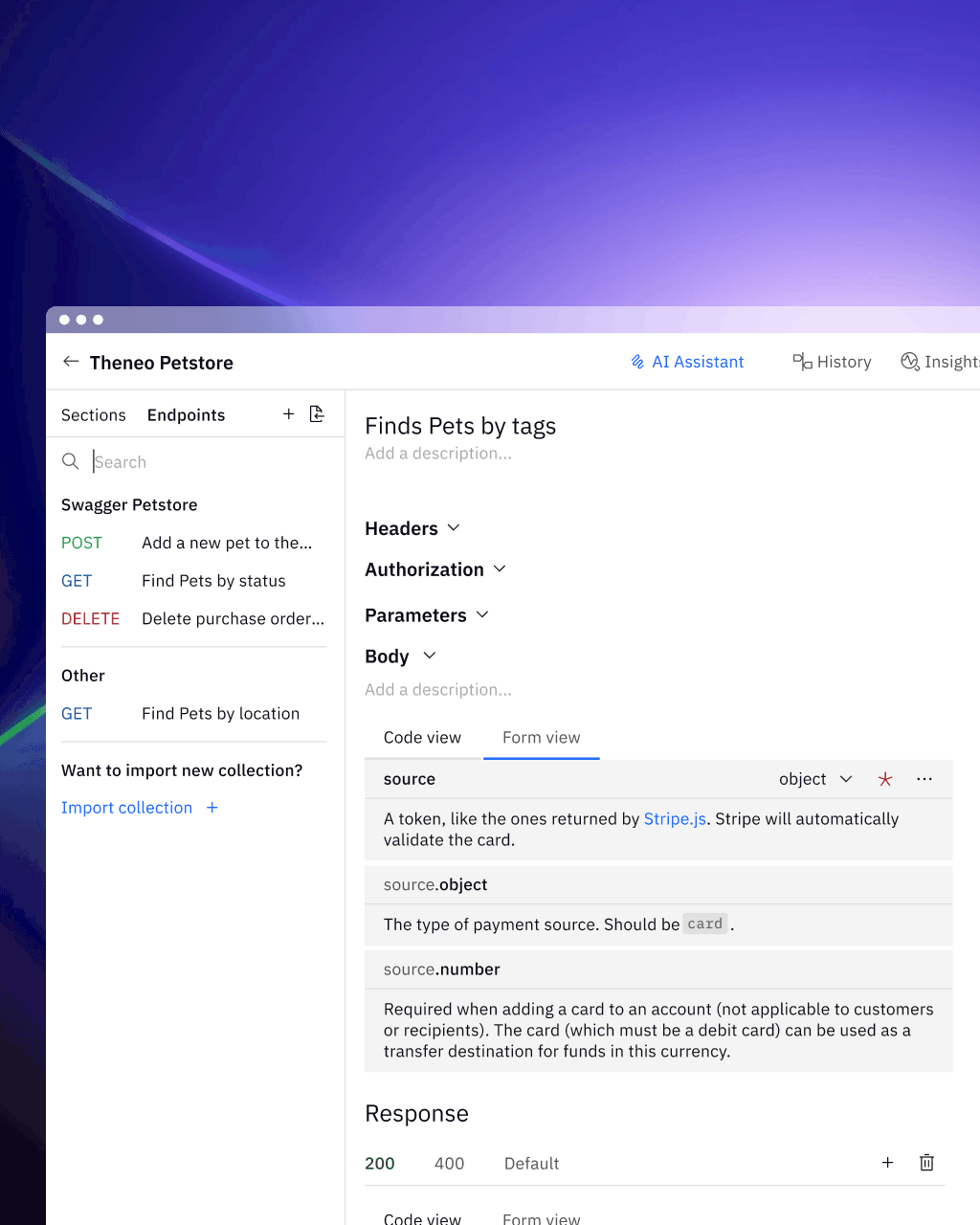
Task: Open the Insights panel
Action: point(940,362)
